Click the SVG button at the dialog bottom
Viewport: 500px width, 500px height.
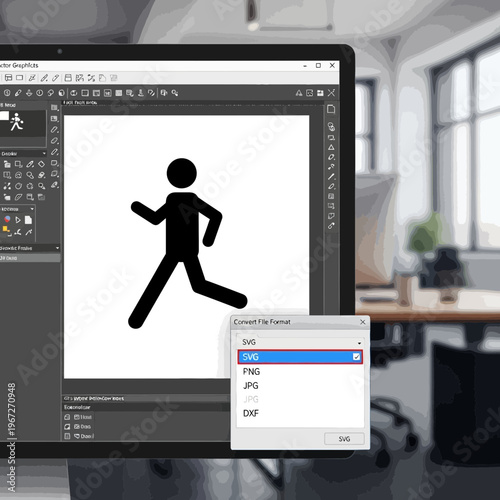click(344, 439)
